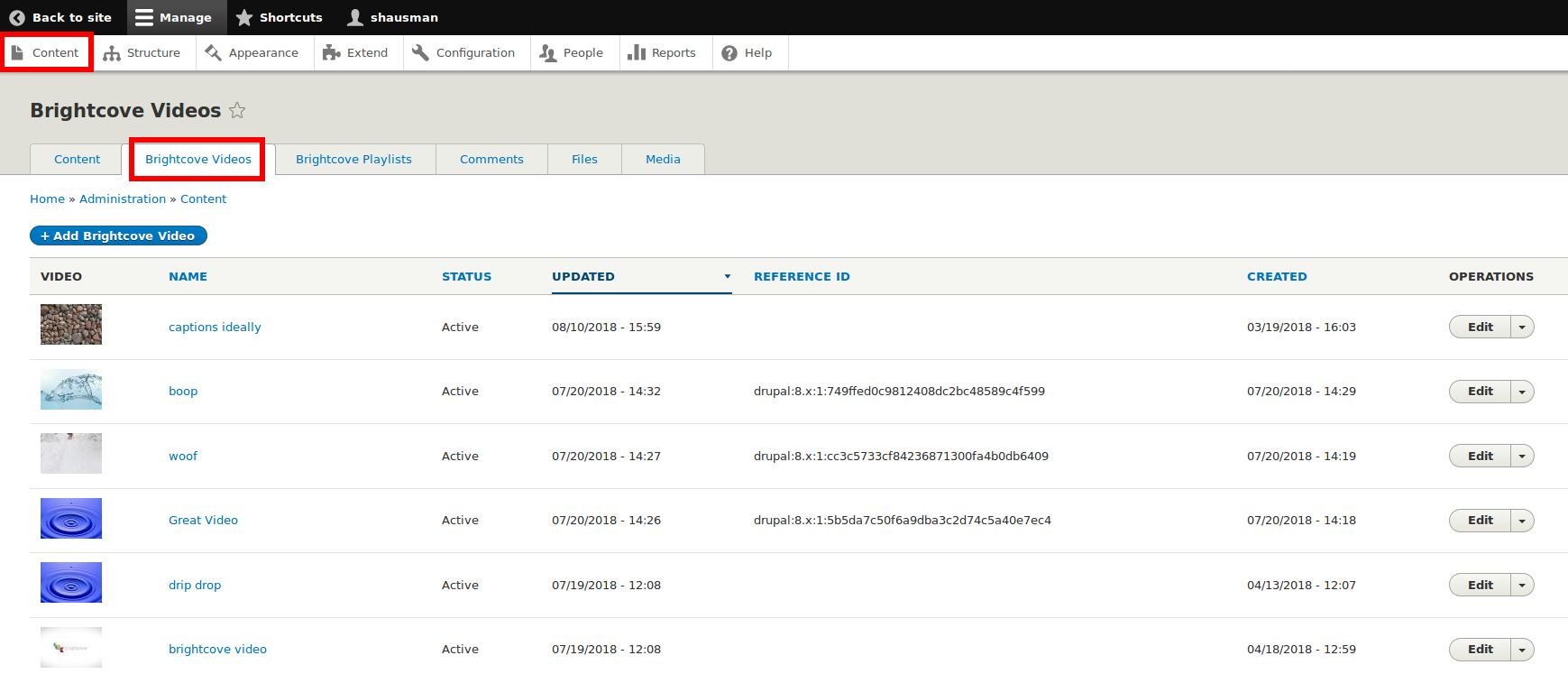This screenshot has height=674, width=1568.
Task: Open the Great Video link
Action: point(203,520)
